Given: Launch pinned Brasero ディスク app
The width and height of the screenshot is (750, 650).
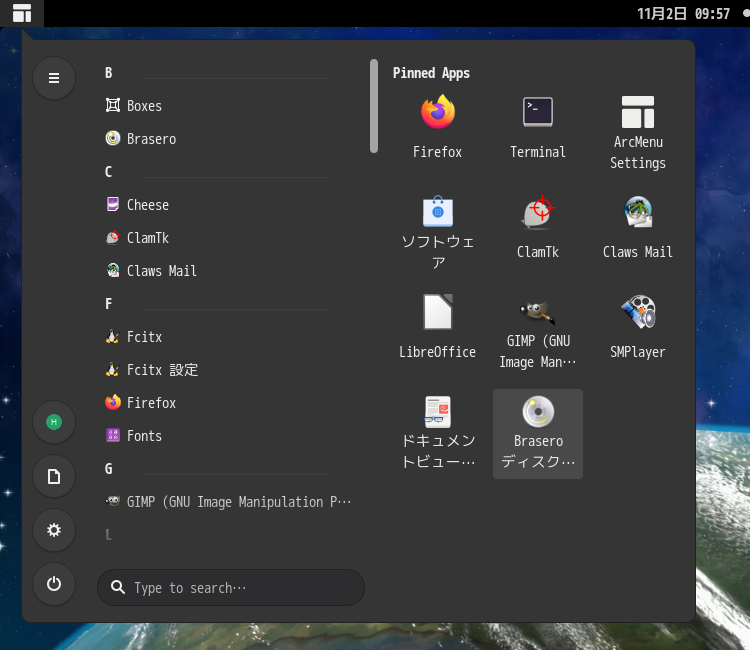Looking at the screenshot, I should coord(538,434).
